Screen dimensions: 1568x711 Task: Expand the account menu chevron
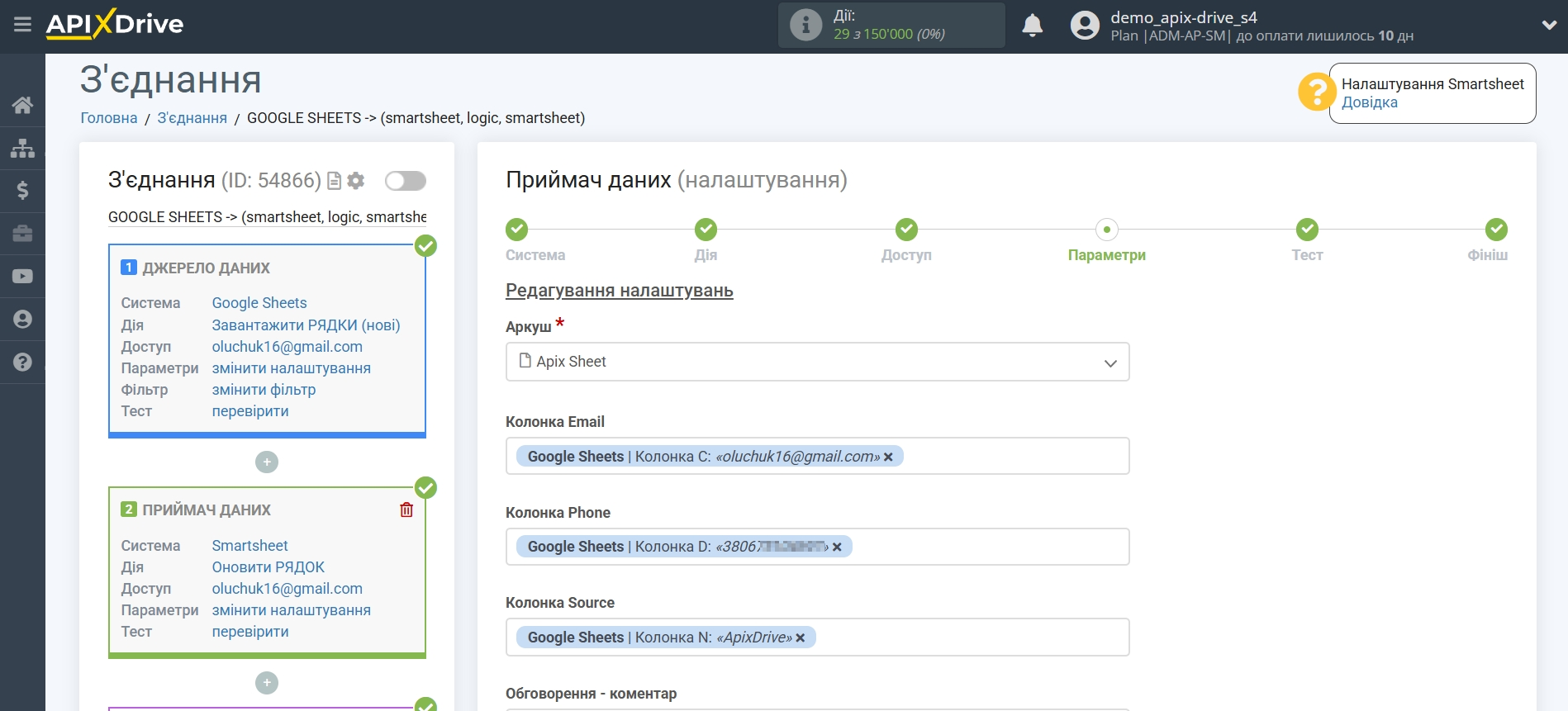pyautogui.click(x=1549, y=26)
